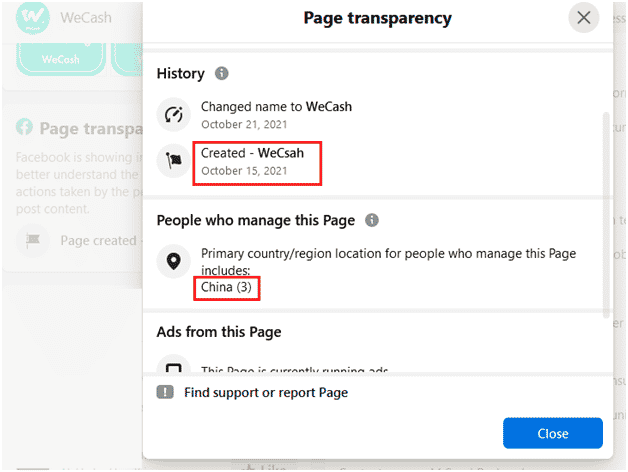Image resolution: width=628 pixels, height=472 pixels.
Task: Click the location pin icon
Action: 173,261
